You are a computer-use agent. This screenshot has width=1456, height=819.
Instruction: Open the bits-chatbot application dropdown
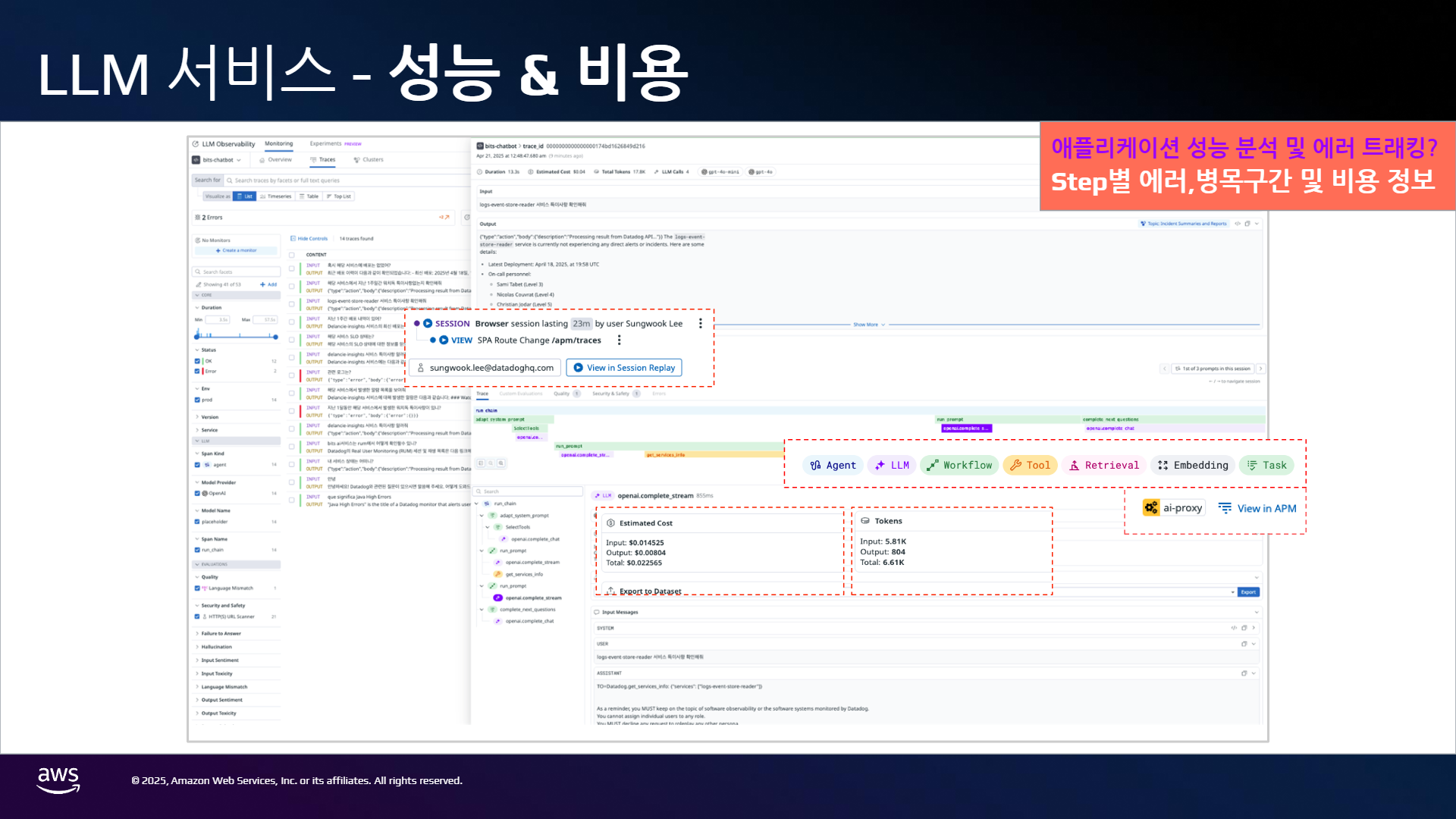pos(218,160)
